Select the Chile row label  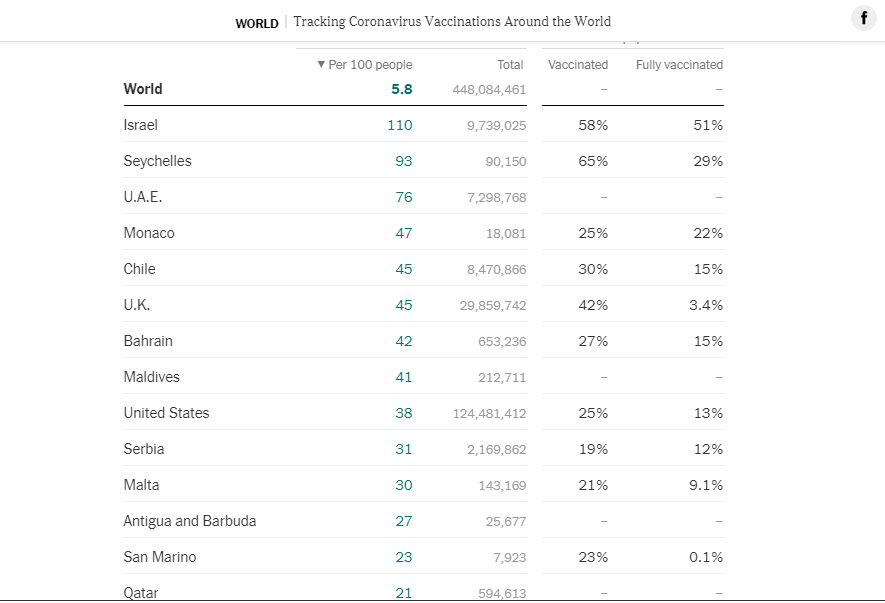[x=140, y=269]
